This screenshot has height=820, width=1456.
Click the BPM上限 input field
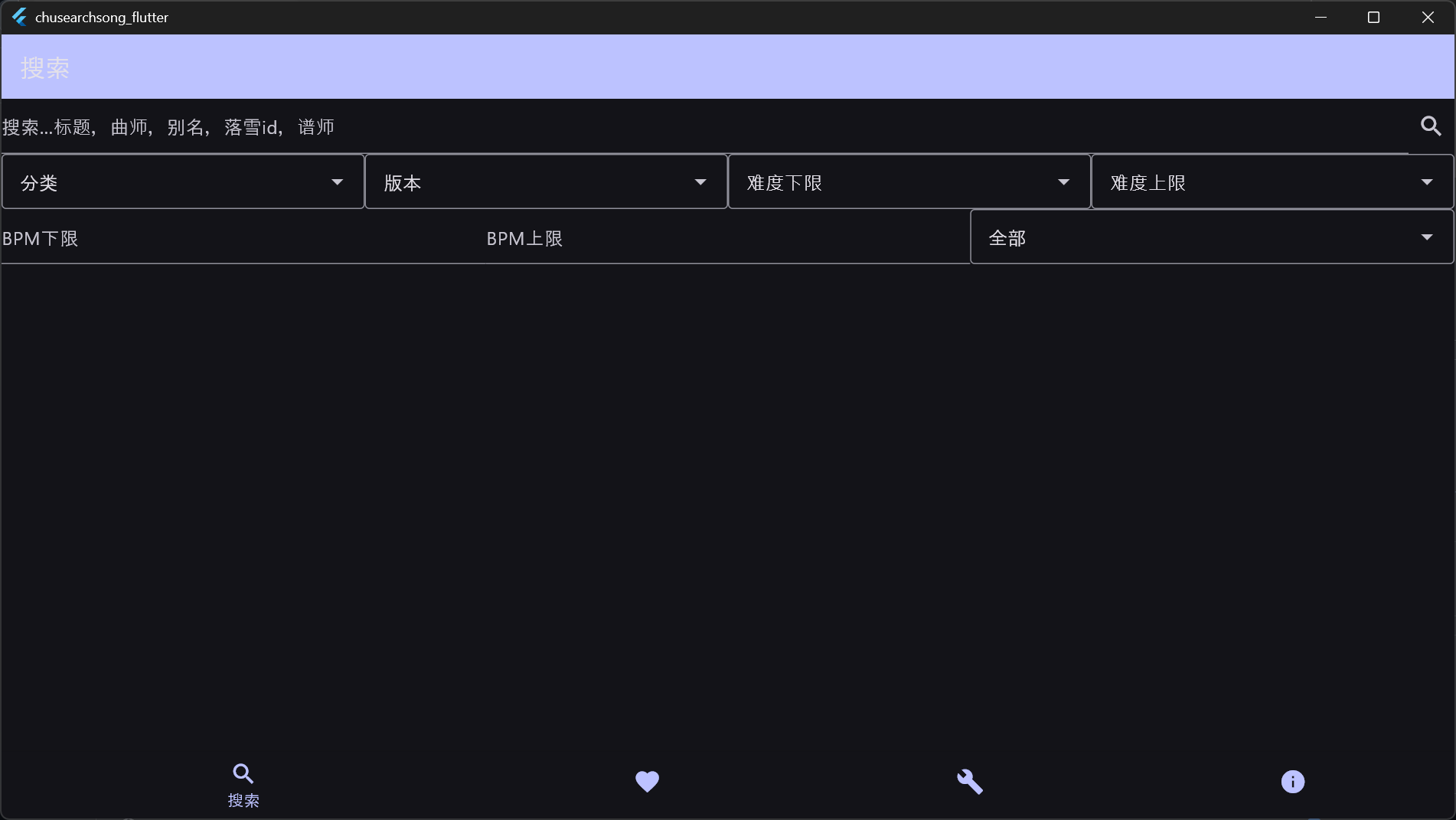(727, 238)
